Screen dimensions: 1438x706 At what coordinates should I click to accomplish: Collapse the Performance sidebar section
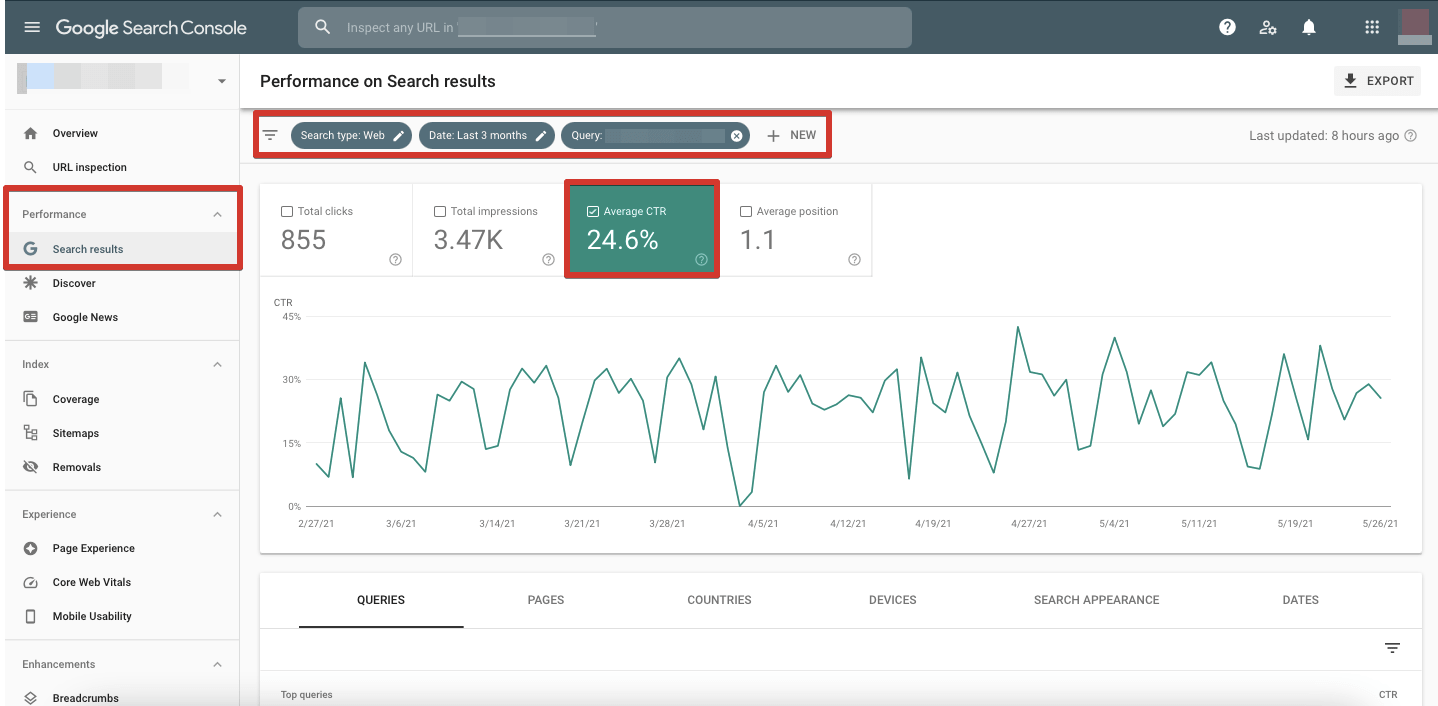coord(217,214)
